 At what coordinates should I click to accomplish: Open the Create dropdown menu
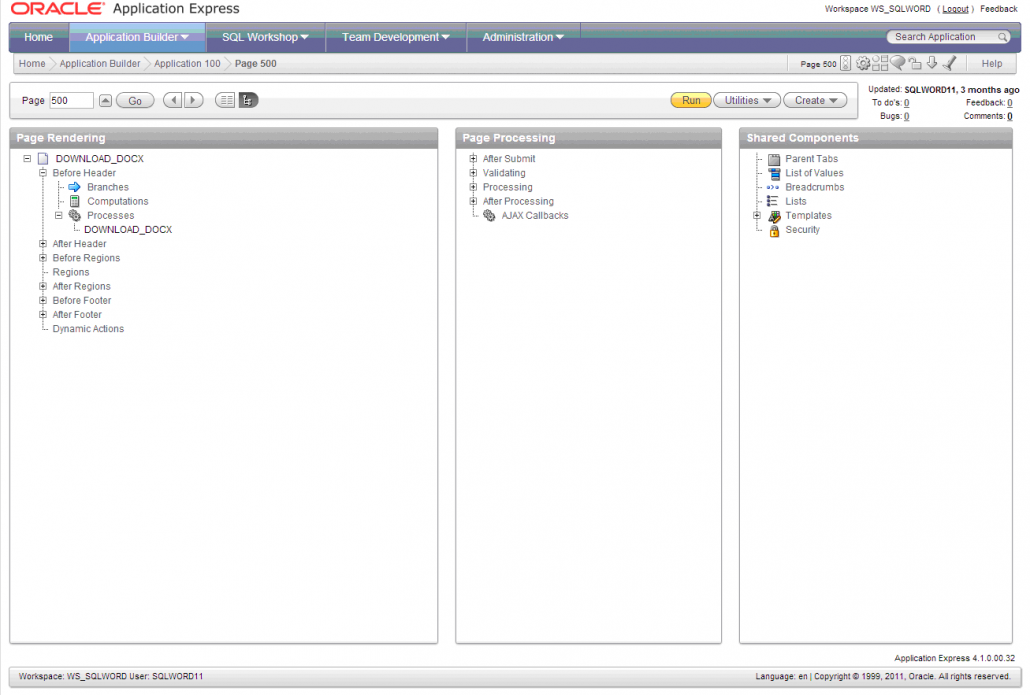815,100
